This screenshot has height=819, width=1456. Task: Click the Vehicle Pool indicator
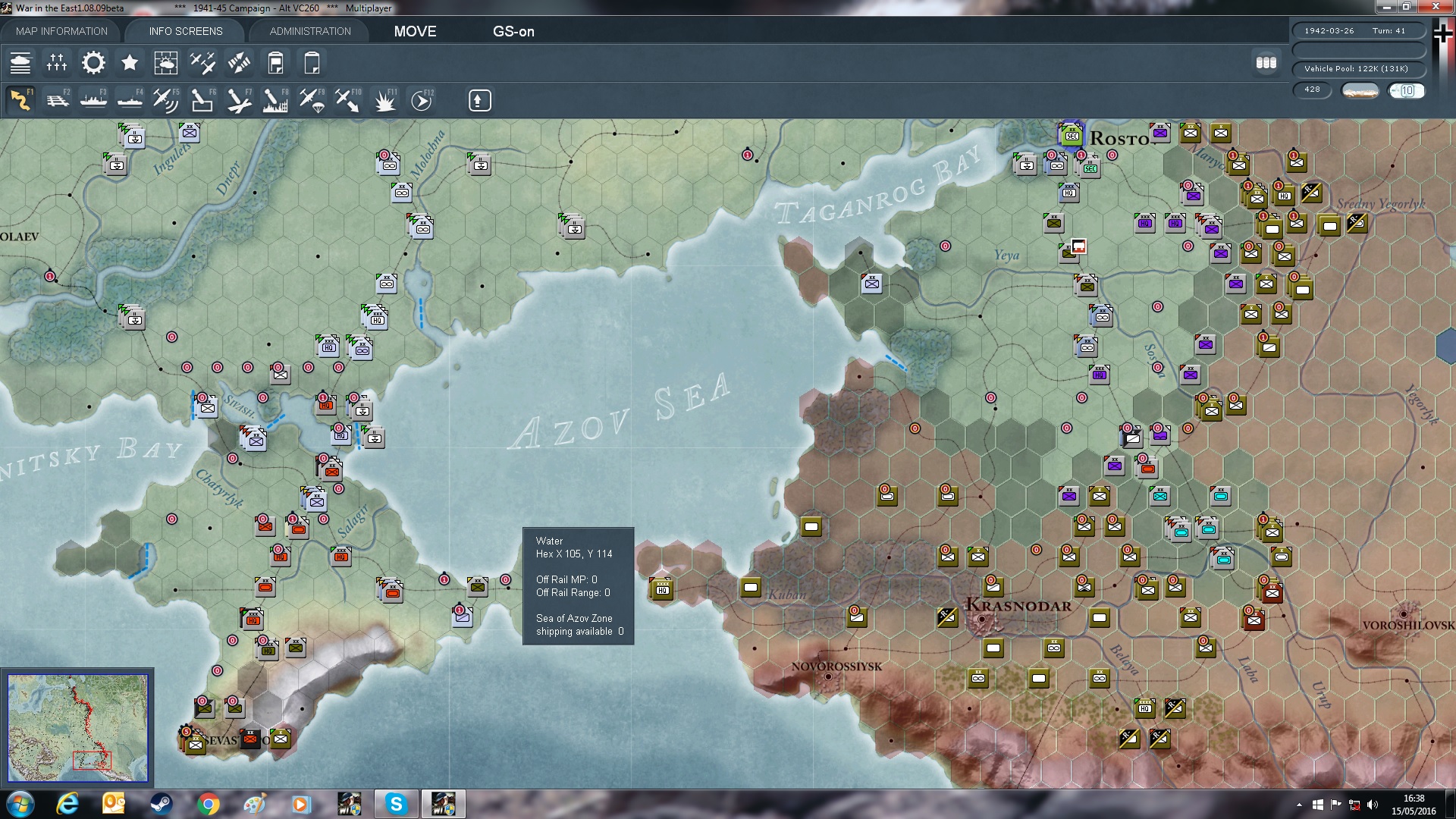tap(1356, 69)
